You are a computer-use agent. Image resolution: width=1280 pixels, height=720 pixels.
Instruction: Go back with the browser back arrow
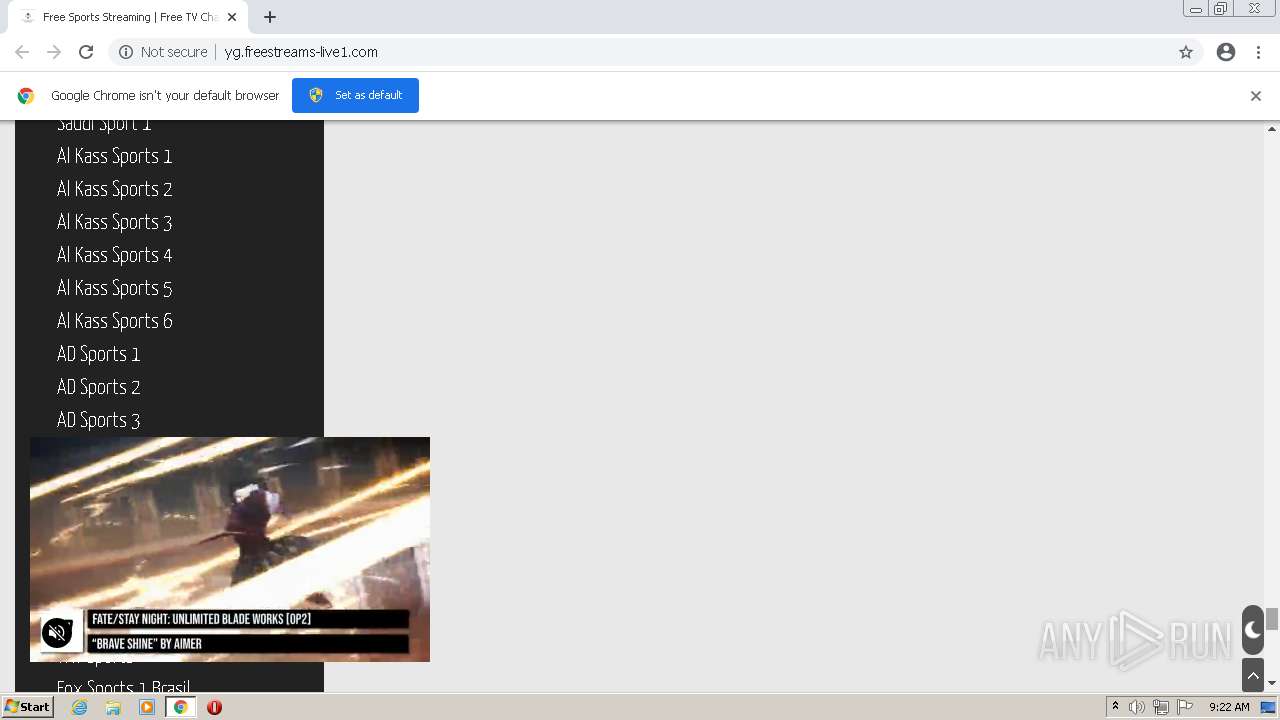click(22, 52)
